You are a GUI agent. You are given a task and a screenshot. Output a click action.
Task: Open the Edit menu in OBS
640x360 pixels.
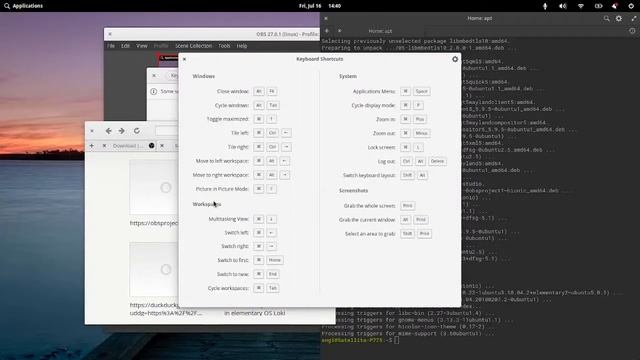(x=125, y=46)
